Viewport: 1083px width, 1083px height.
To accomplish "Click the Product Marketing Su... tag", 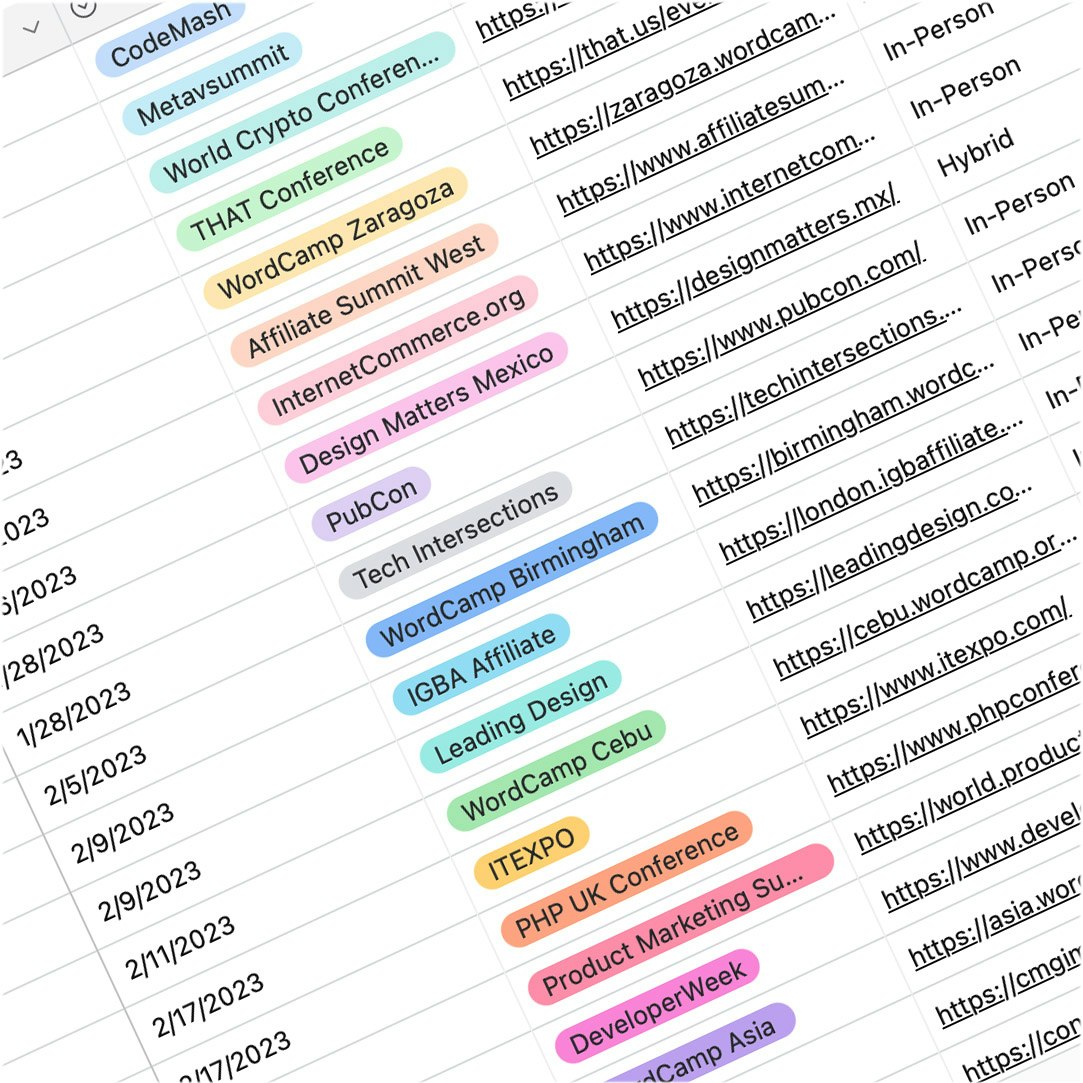I will [x=681, y=925].
